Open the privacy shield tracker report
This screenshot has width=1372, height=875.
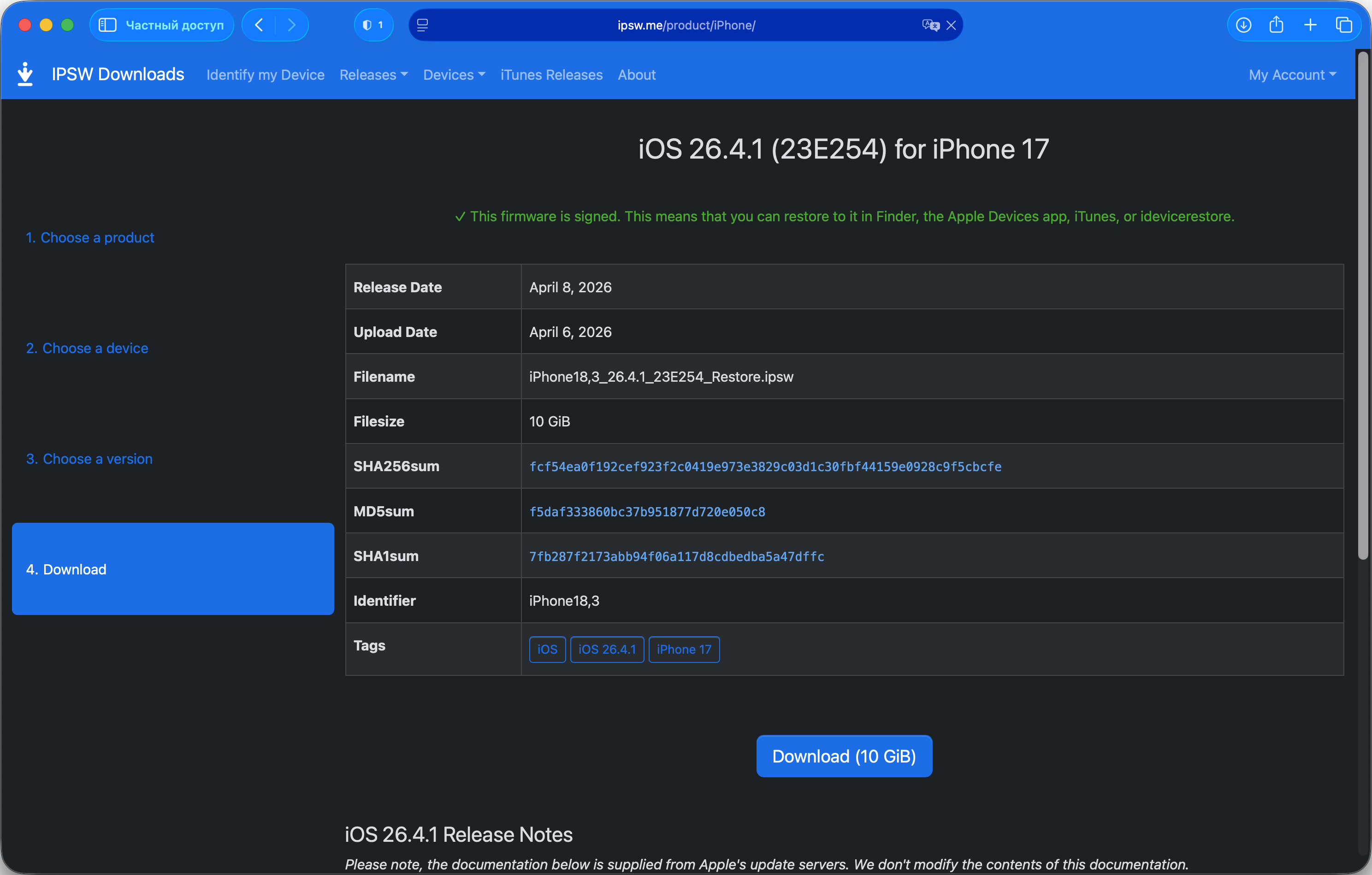click(x=373, y=25)
